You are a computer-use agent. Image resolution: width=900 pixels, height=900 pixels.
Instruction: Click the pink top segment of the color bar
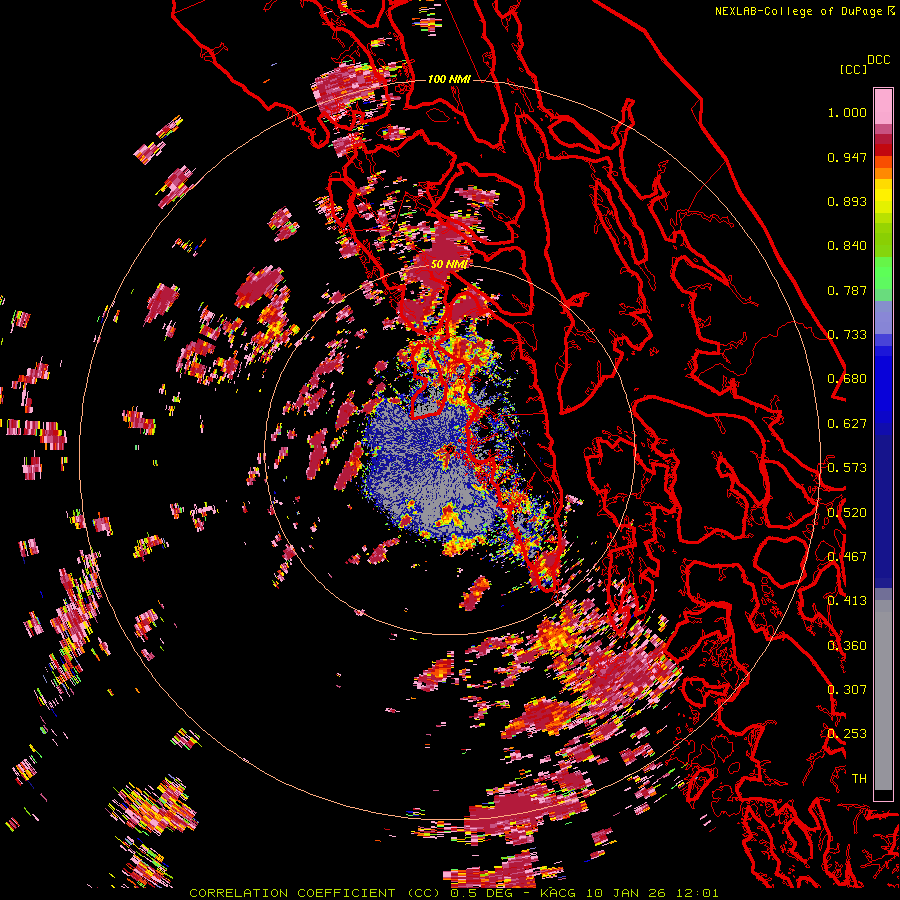[883, 106]
